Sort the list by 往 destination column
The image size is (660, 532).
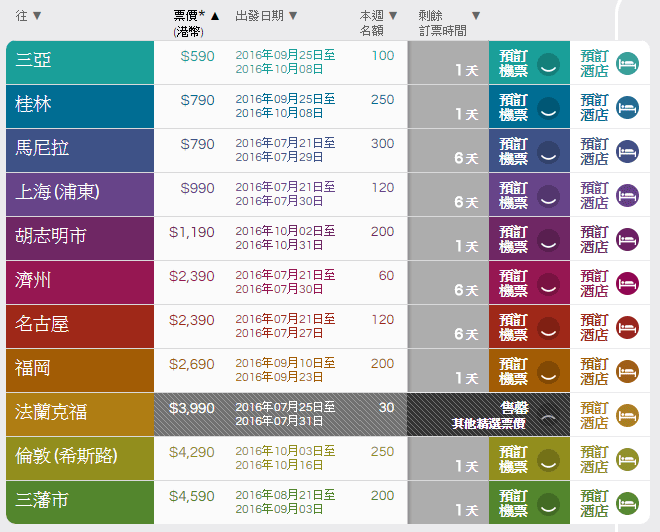click(x=29, y=16)
